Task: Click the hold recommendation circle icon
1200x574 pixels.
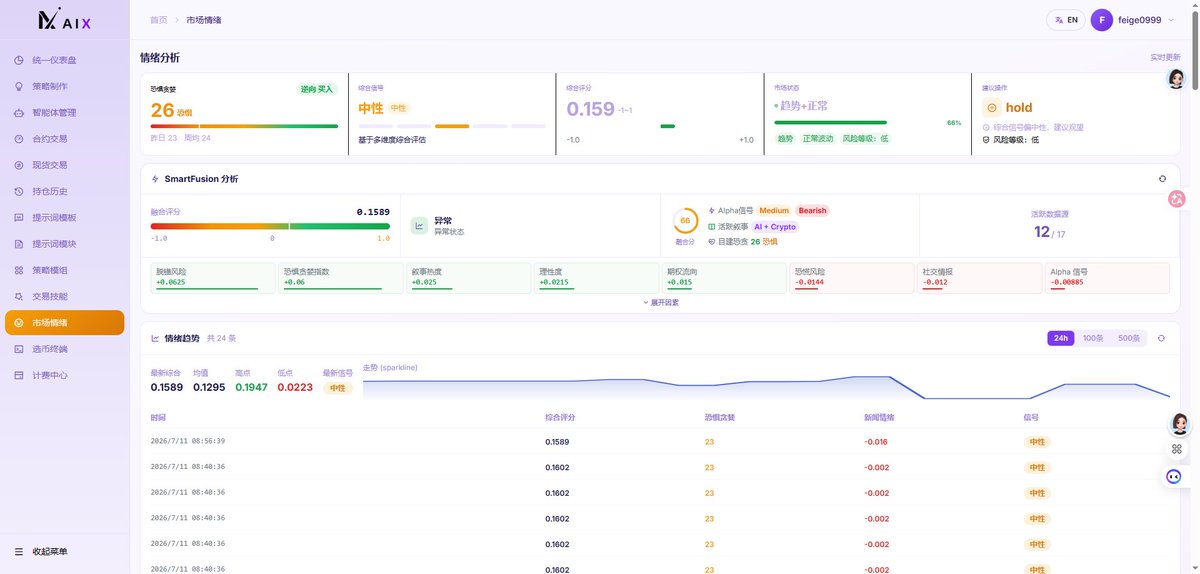Action: pyautogui.click(x=991, y=107)
